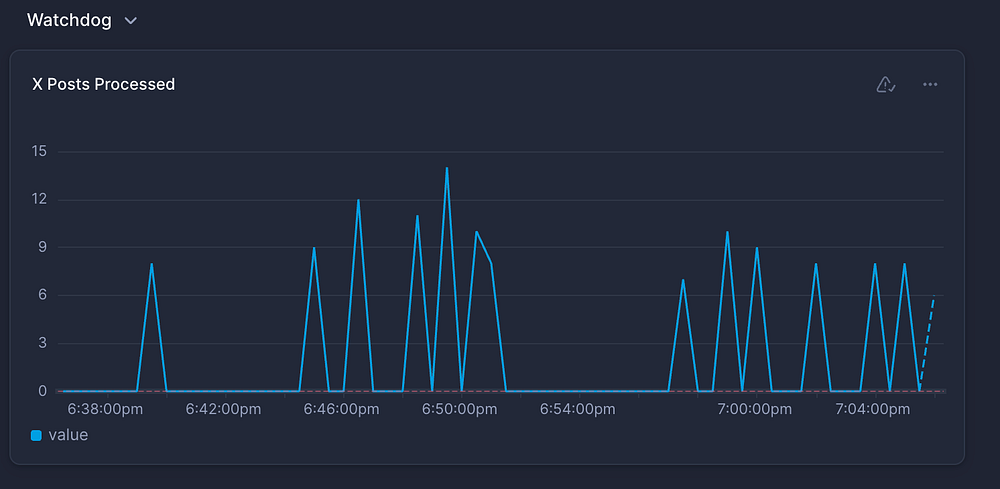Click the 6 y-axis label
Viewport: 1000px width, 489px height.
(43, 295)
